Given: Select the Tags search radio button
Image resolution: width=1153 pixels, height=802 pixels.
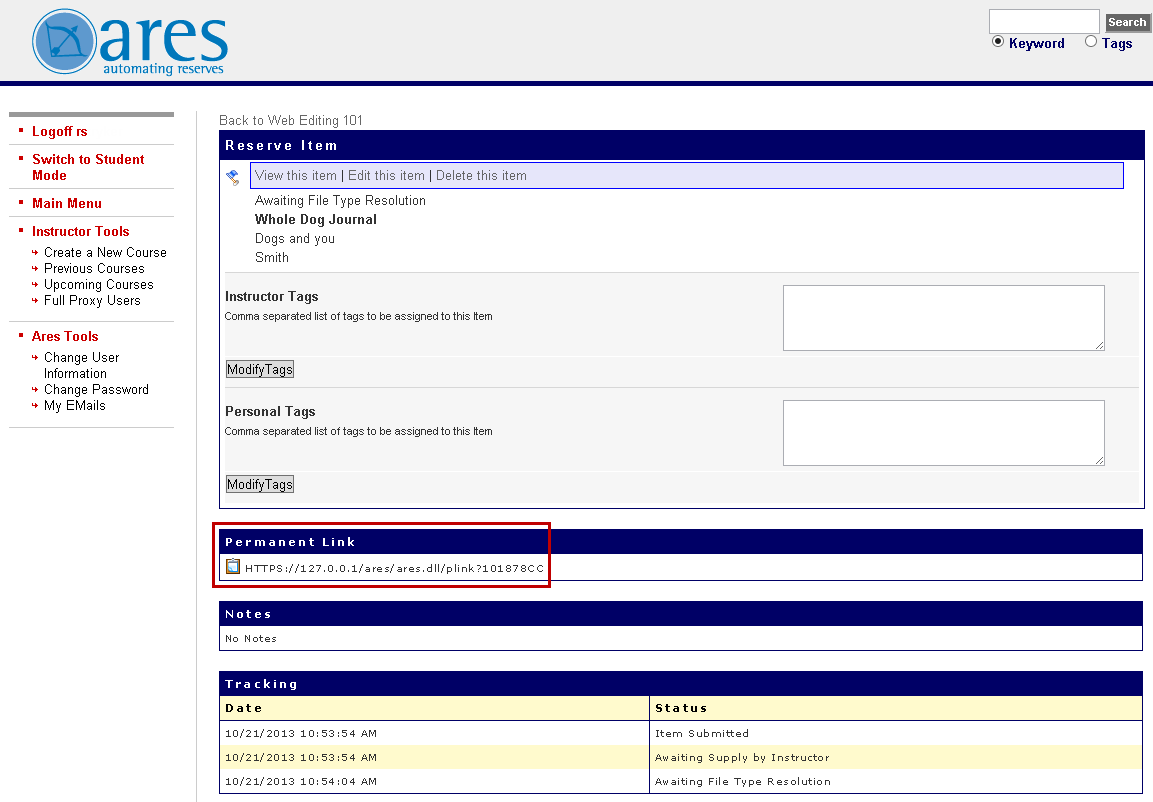Looking at the screenshot, I should pos(1093,42).
